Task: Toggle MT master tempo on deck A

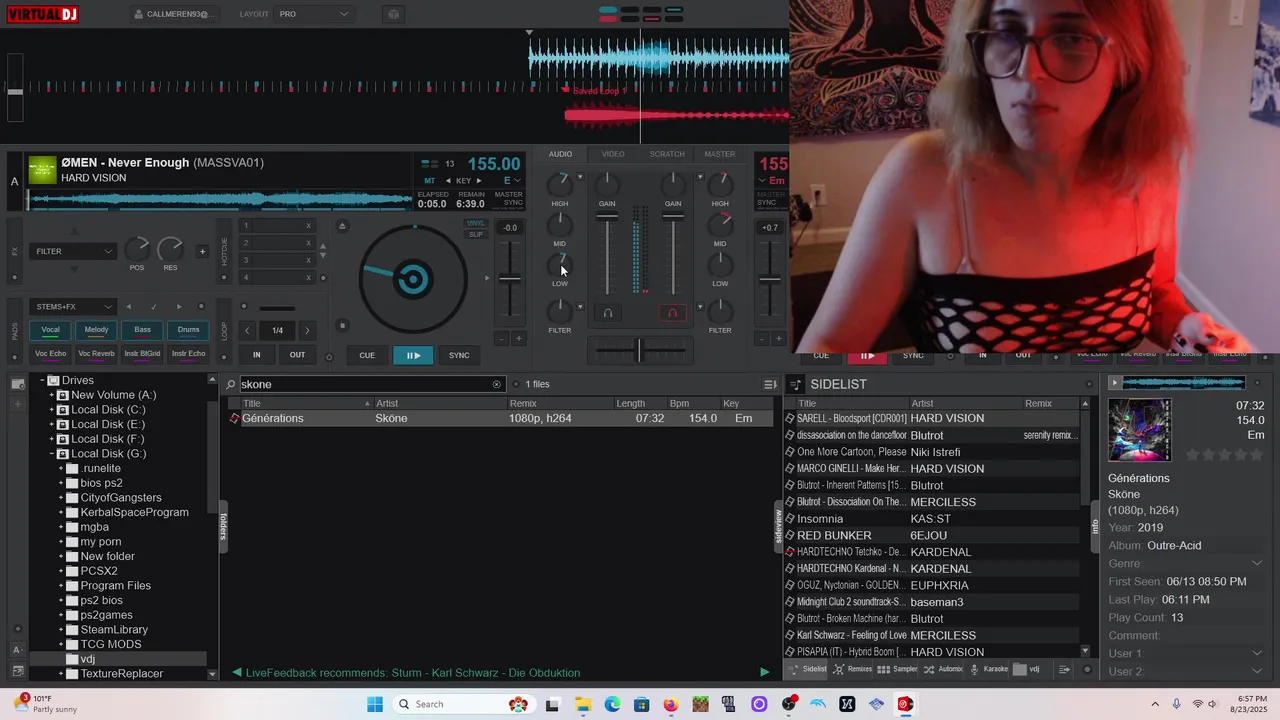Action: point(429,181)
